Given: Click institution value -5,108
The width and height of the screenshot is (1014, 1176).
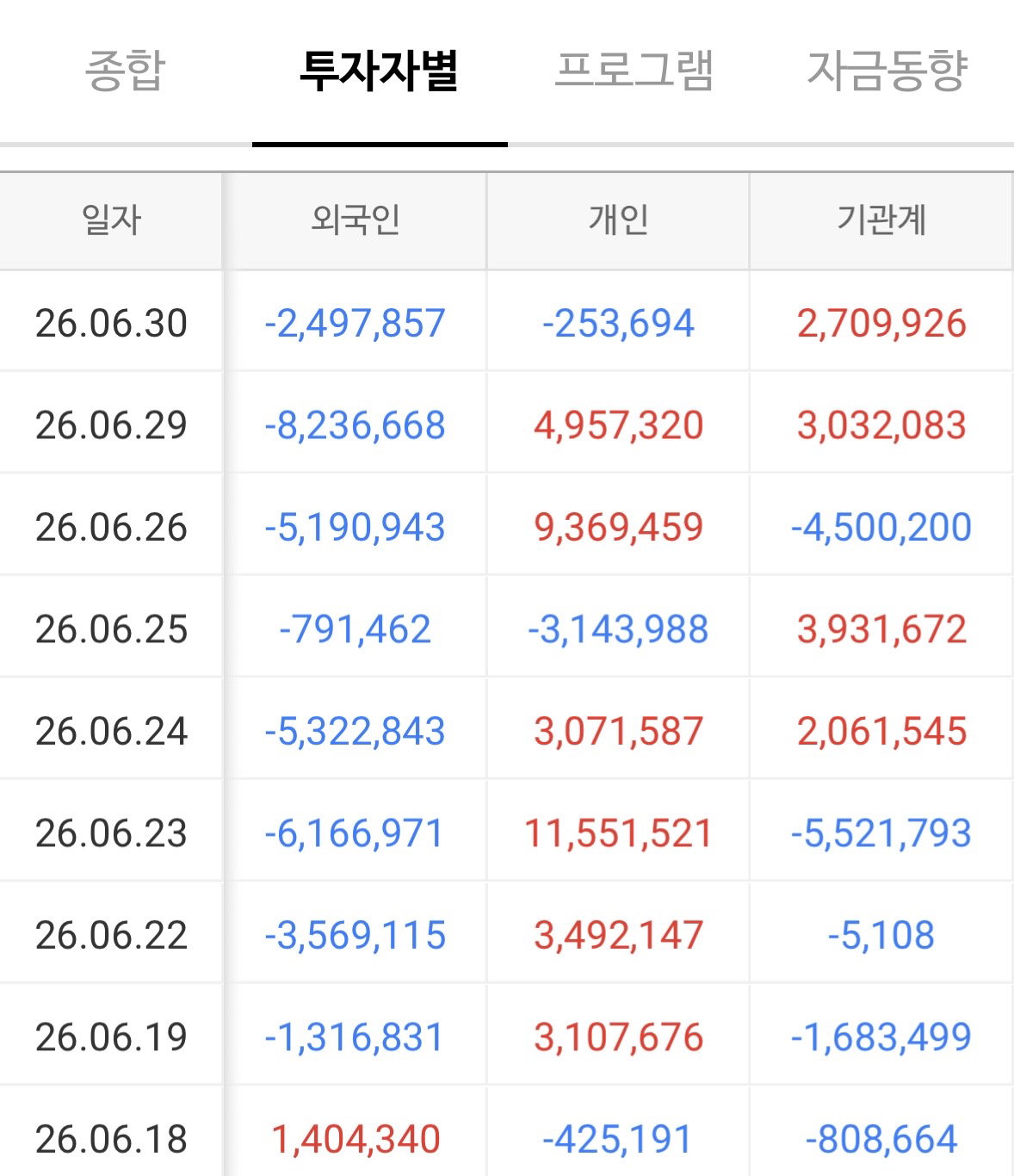Looking at the screenshot, I should pyautogui.click(x=881, y=935).
